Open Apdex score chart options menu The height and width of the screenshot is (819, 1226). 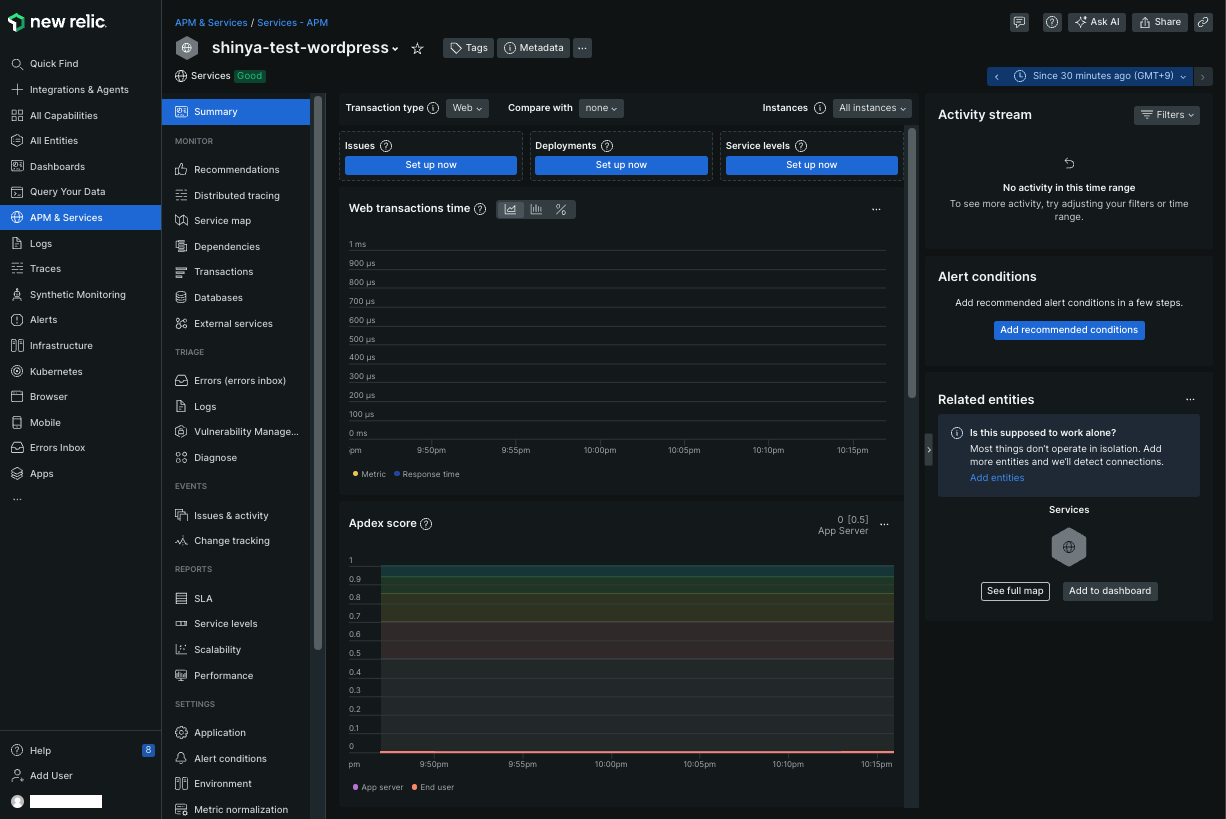pos(884,524)
